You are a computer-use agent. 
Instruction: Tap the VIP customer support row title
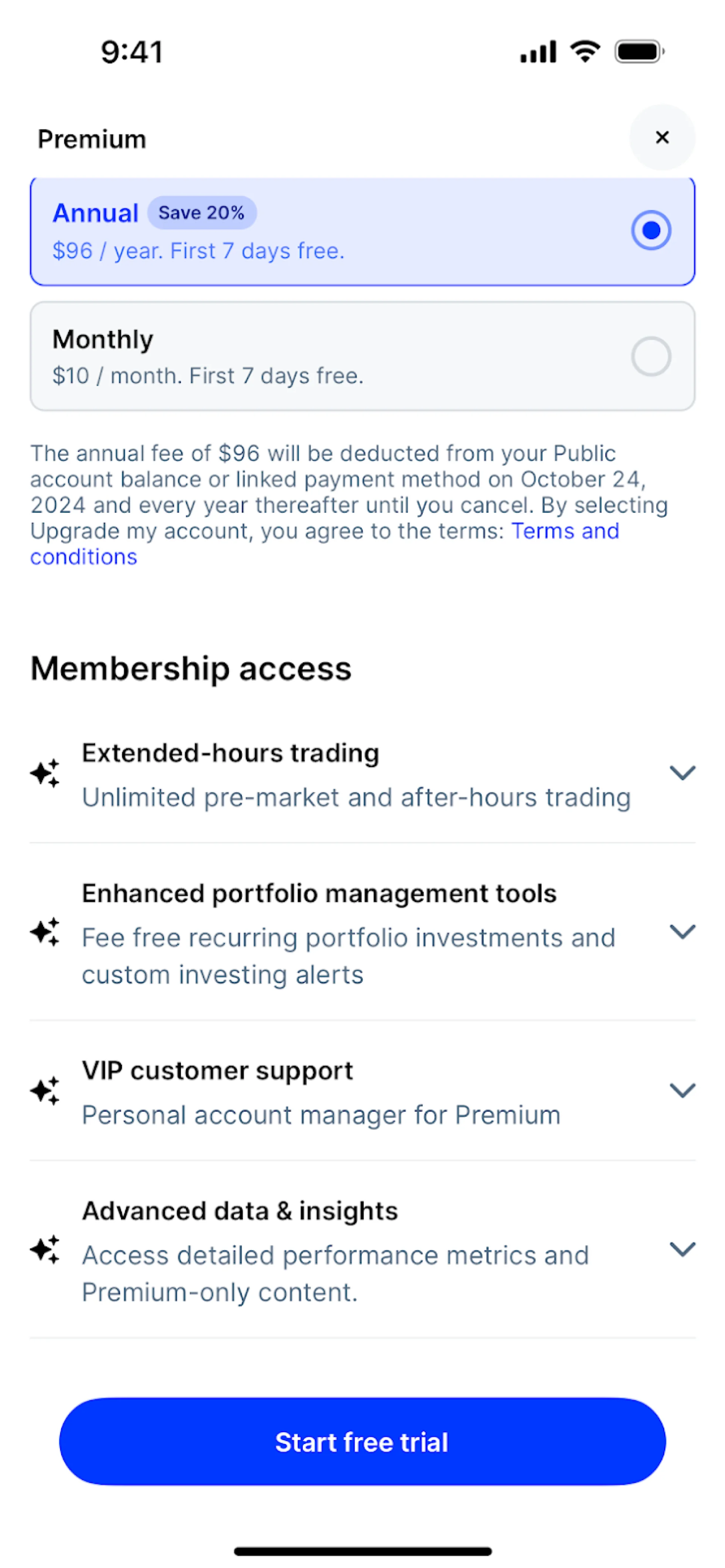pyautogui.click(x=217, y=1071)
